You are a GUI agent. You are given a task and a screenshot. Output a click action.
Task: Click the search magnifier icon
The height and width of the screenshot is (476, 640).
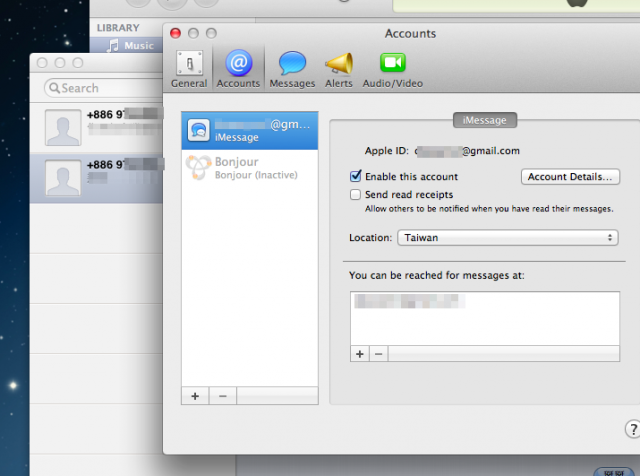[54, 88]
